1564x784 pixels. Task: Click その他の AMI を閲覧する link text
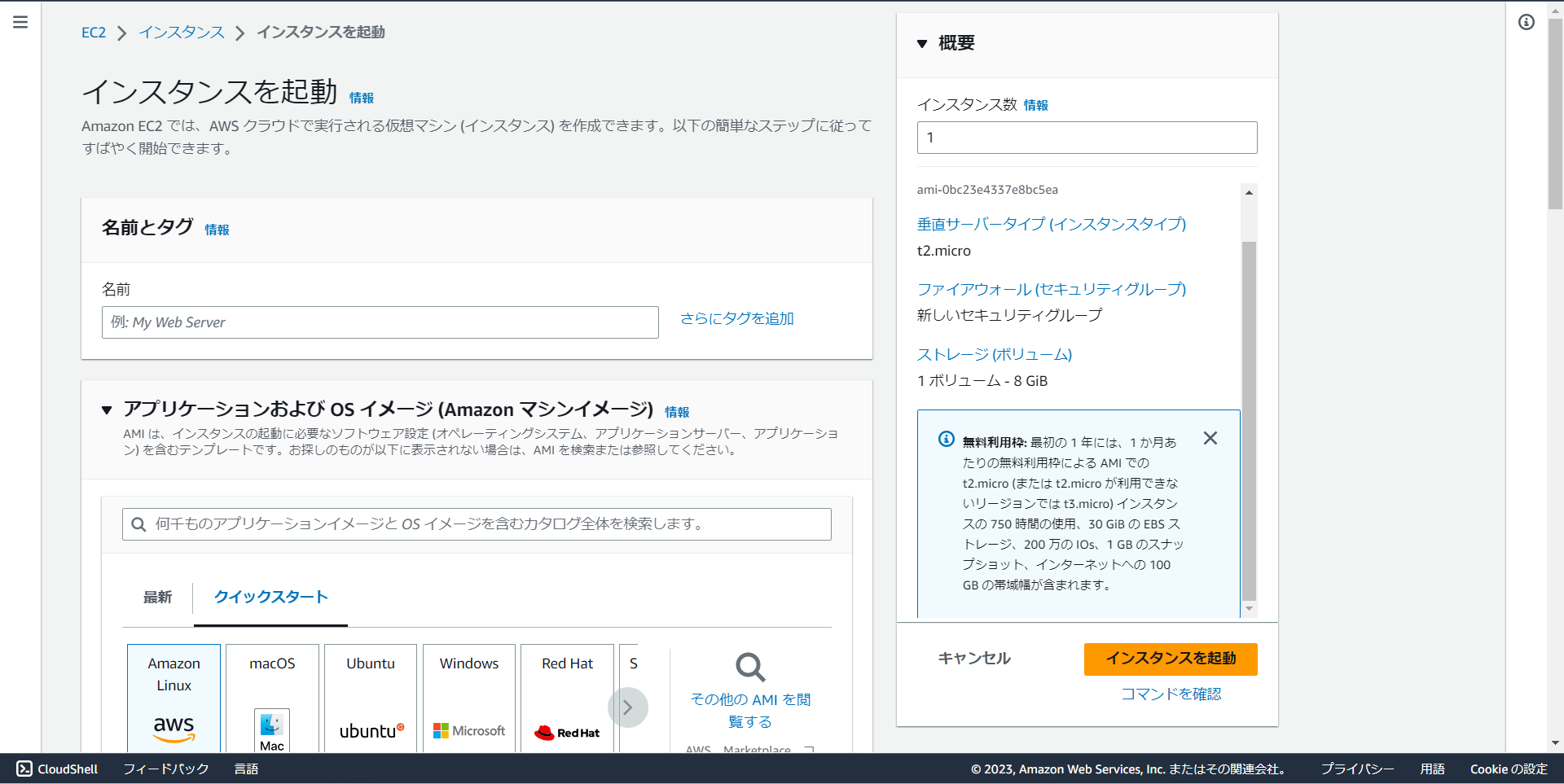point(750,711)
